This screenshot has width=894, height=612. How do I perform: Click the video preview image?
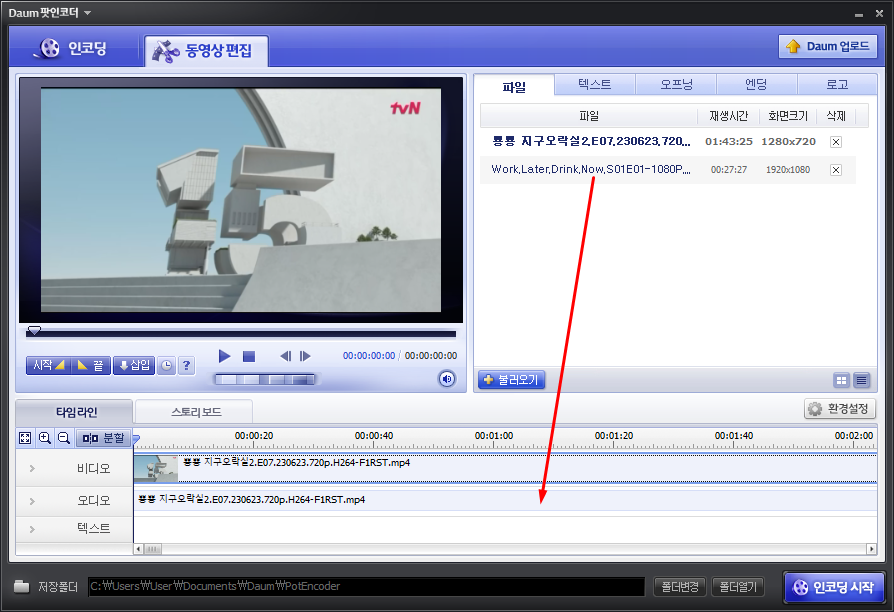(x=241, y=200)
